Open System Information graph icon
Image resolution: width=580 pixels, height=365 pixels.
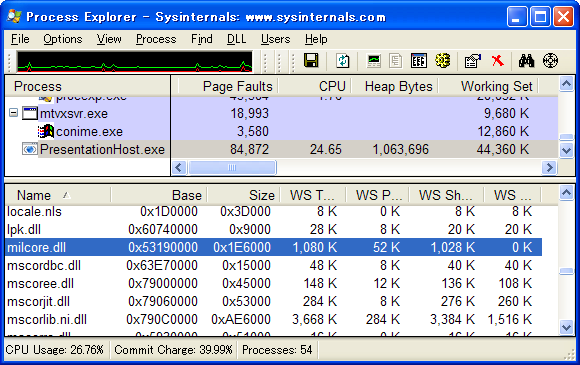point(374,61)
